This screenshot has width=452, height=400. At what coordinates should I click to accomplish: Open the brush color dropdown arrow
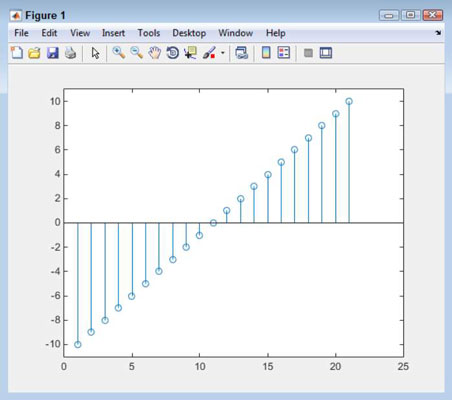[222, 53]
